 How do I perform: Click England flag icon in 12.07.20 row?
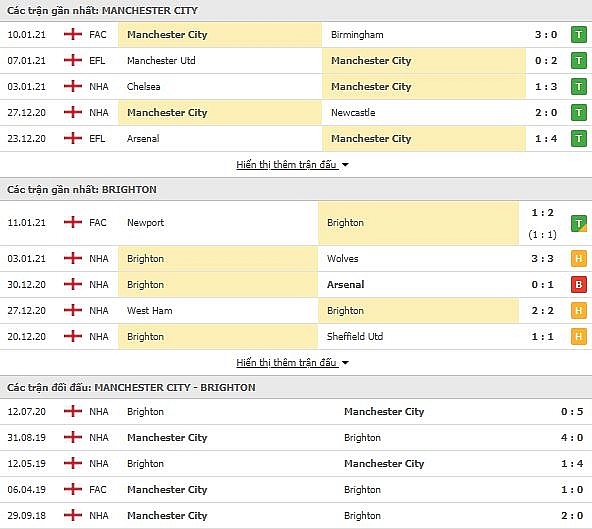pos(73,411)
